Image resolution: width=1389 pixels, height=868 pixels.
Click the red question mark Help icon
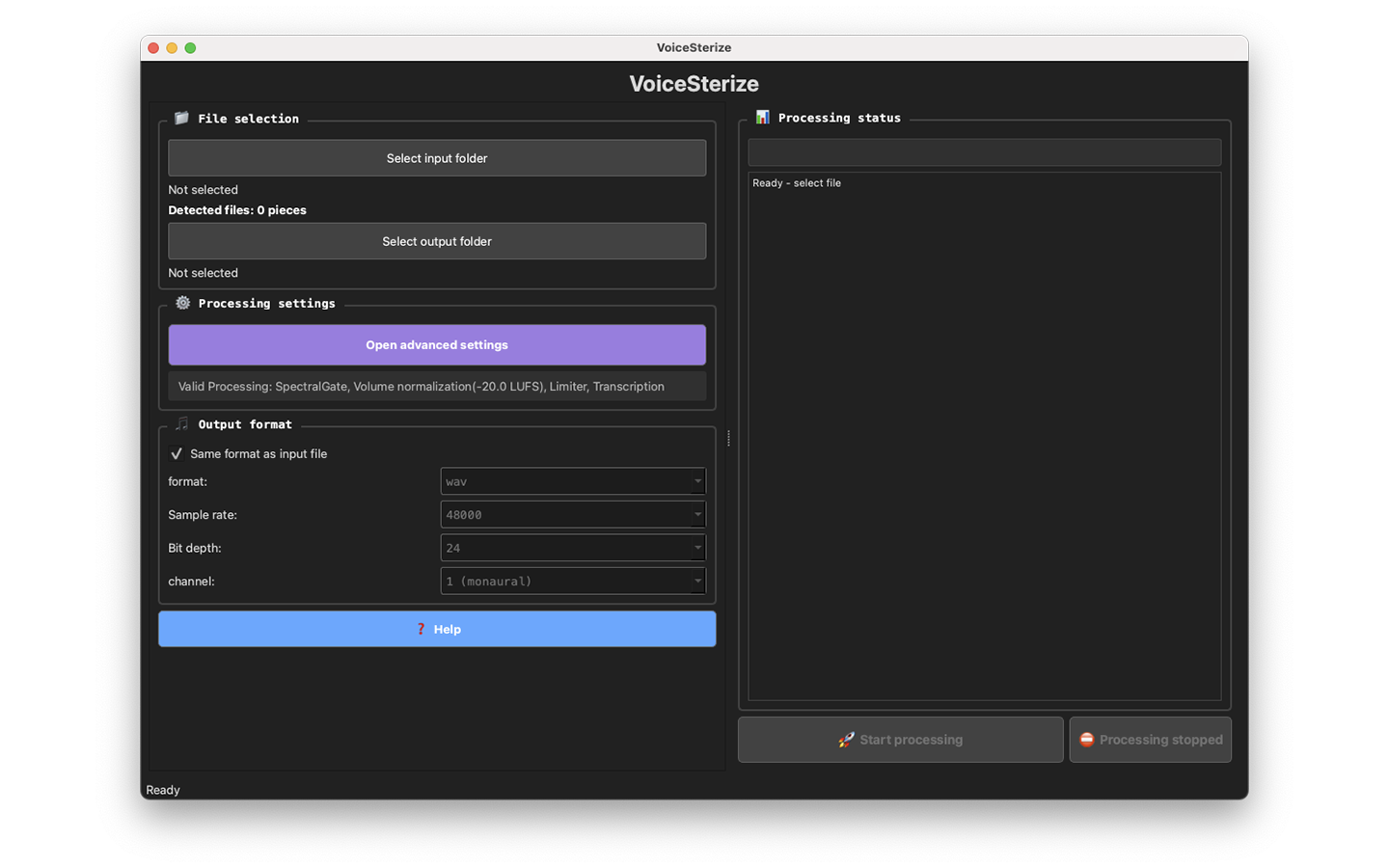click(x=421, y=629)
